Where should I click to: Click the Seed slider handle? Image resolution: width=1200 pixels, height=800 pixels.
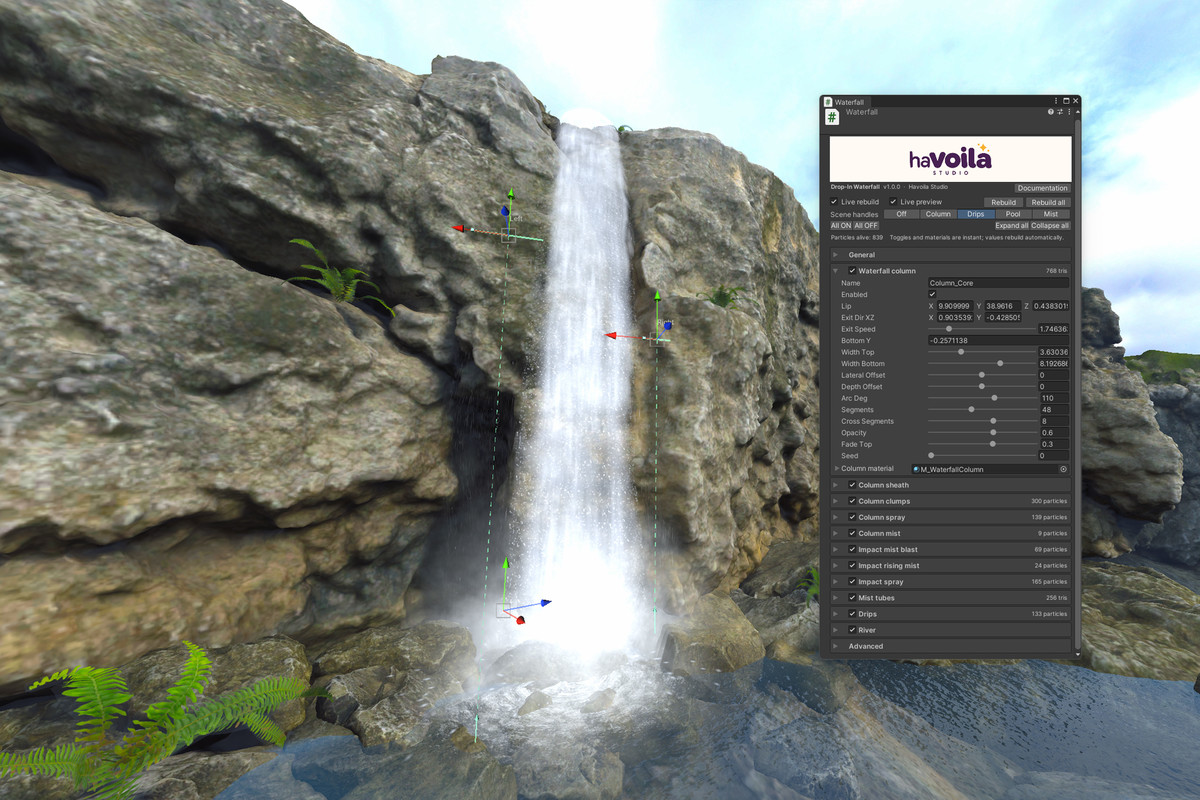[931, 456]
